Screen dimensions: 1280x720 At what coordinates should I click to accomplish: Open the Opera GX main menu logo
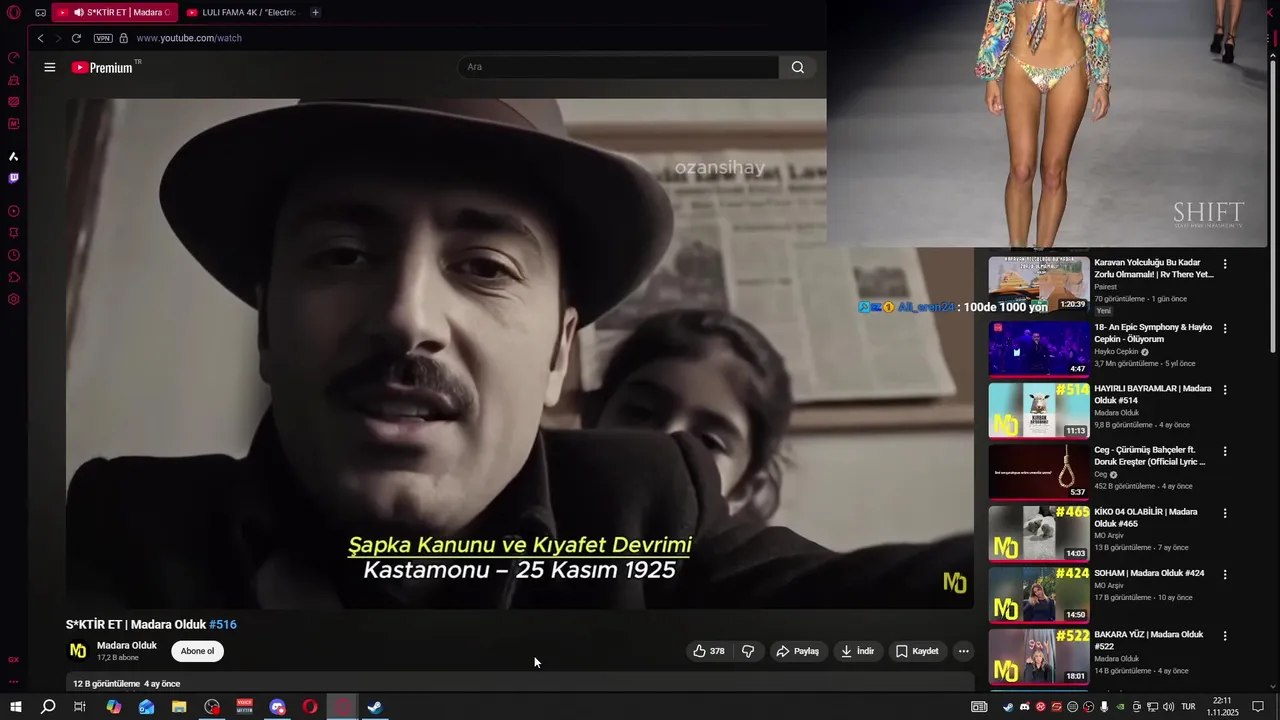click(14, 13)
